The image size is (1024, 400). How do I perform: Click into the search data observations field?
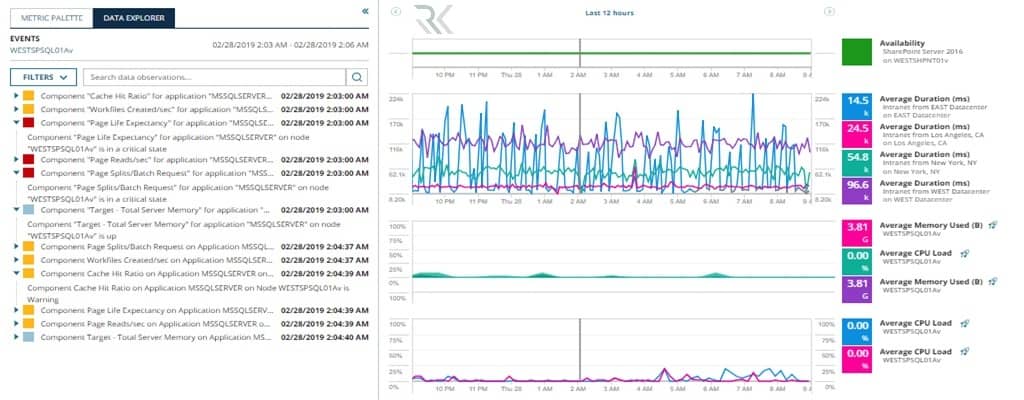[x=213, y=77]
